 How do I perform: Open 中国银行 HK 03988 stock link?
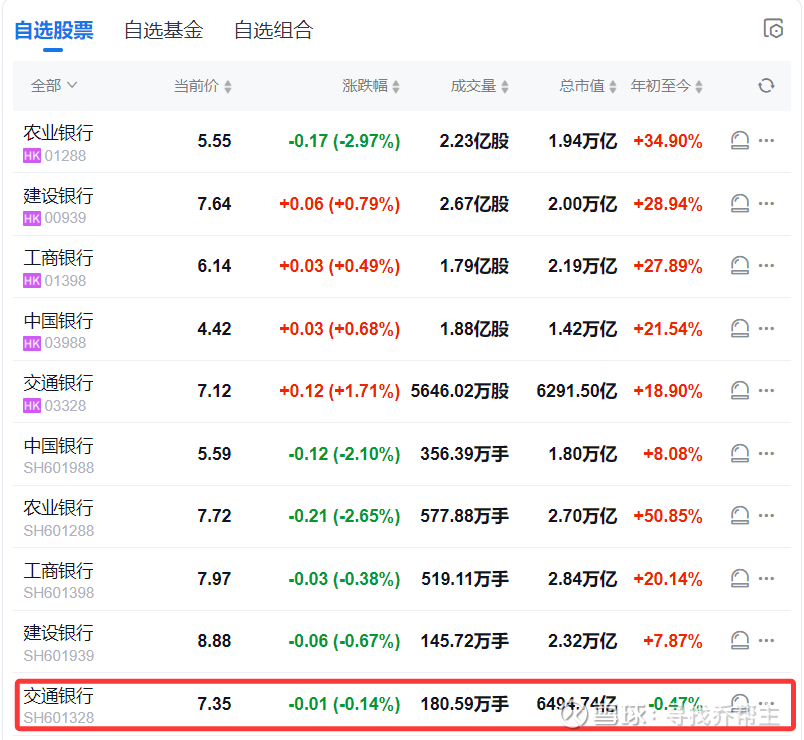click(58, 321)
